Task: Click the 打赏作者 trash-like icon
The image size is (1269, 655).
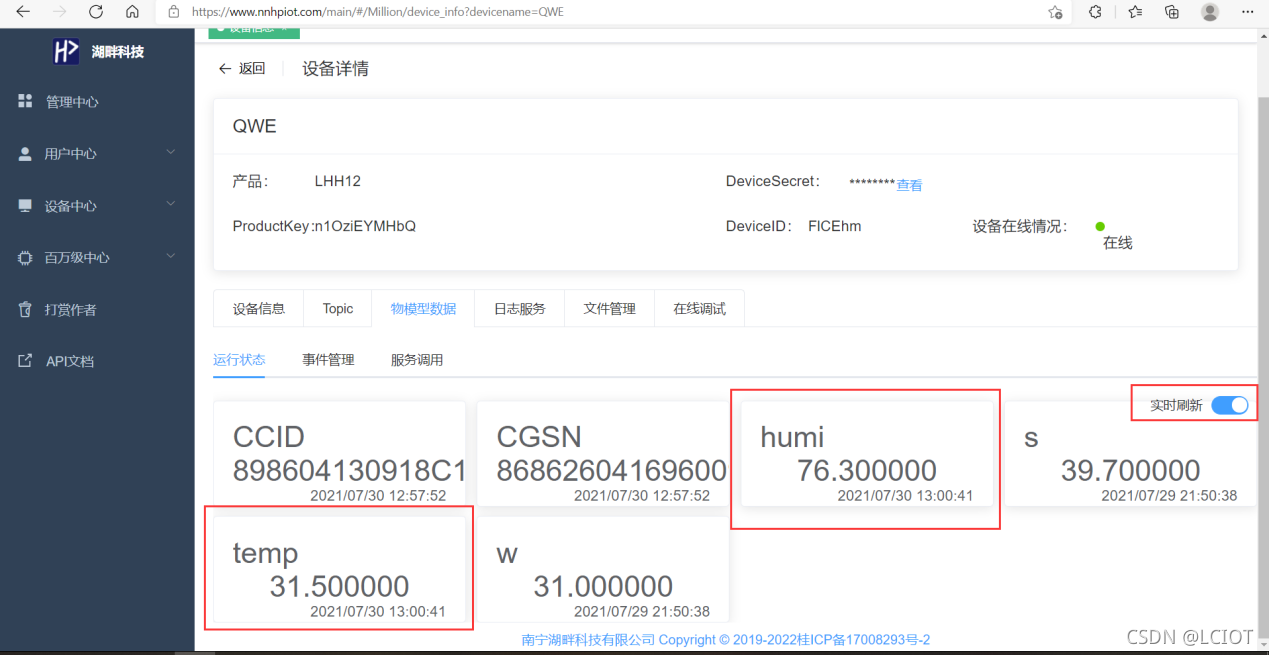Action: [x=25, y=309]
